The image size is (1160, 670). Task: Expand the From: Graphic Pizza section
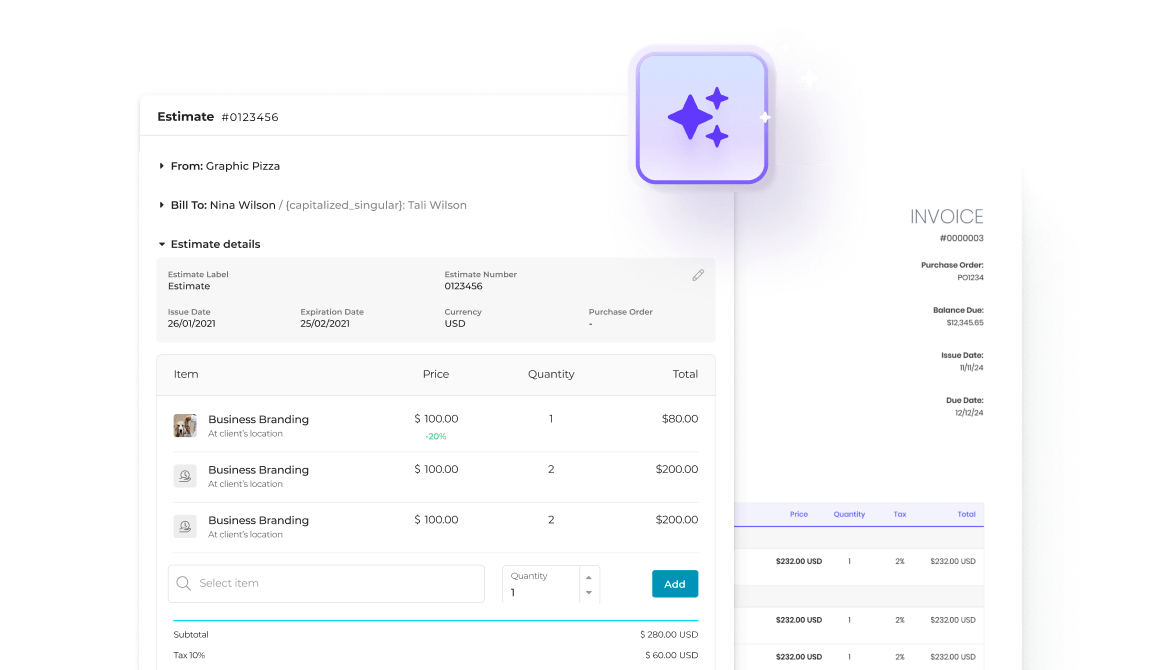click(x=162, y=166)
